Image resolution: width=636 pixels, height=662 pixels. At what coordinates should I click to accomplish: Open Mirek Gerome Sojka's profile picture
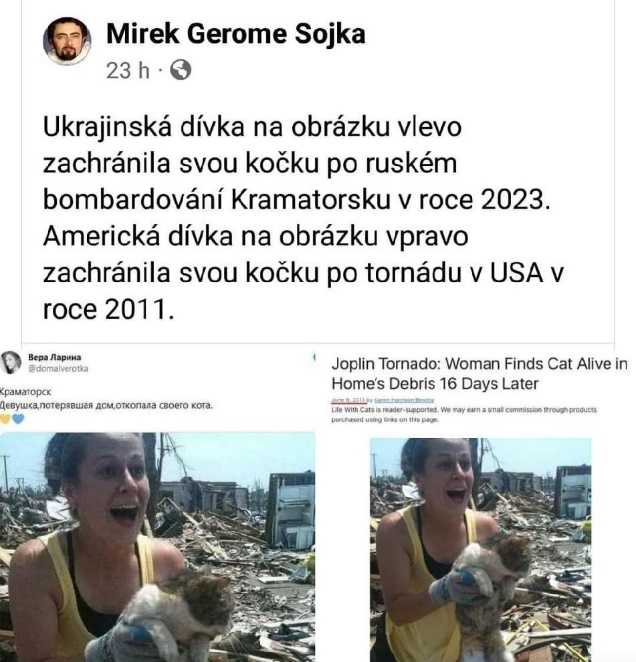tap(67, 41)
